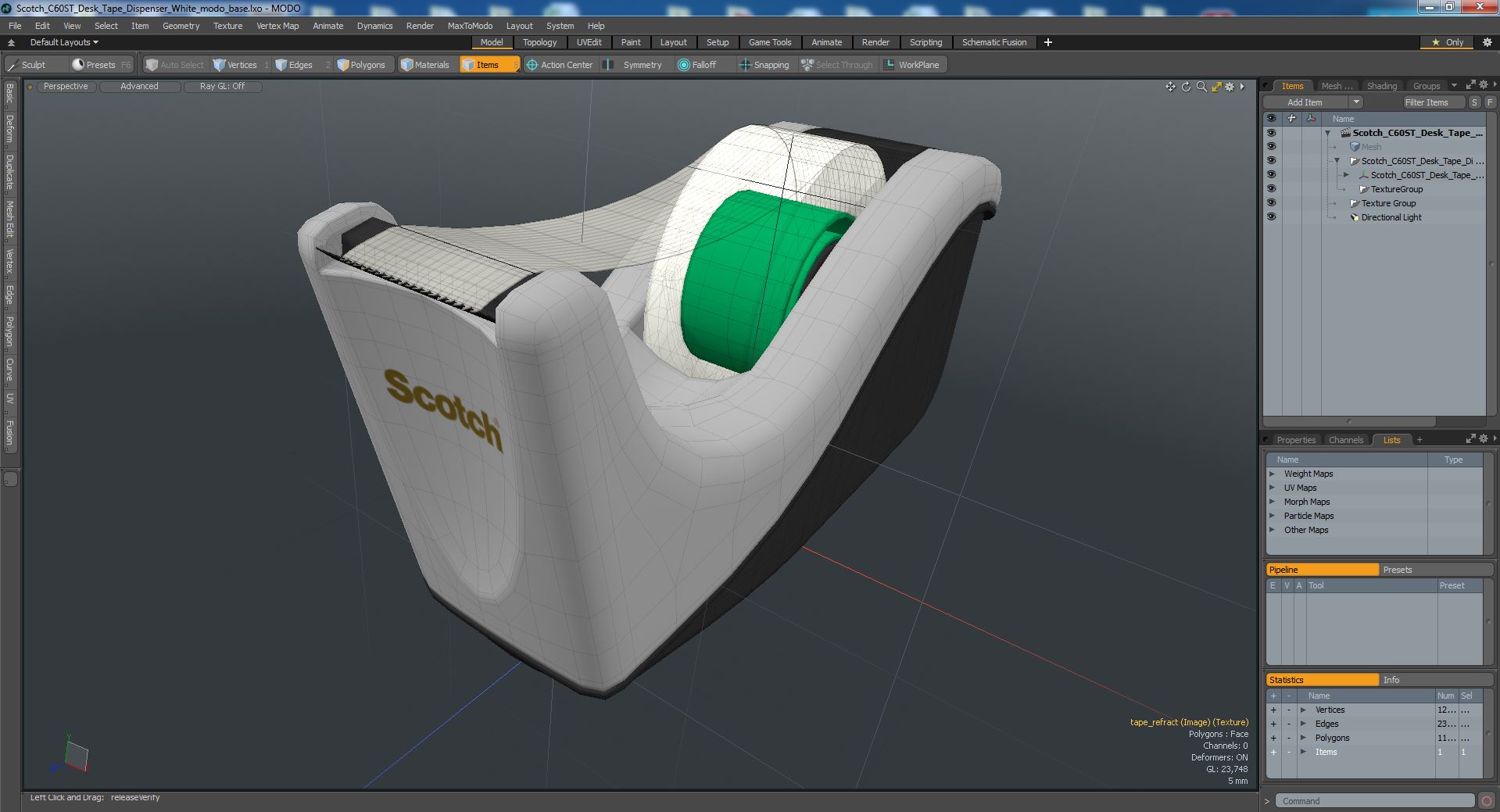Expand the Morph Maps list

[1272, 502]
